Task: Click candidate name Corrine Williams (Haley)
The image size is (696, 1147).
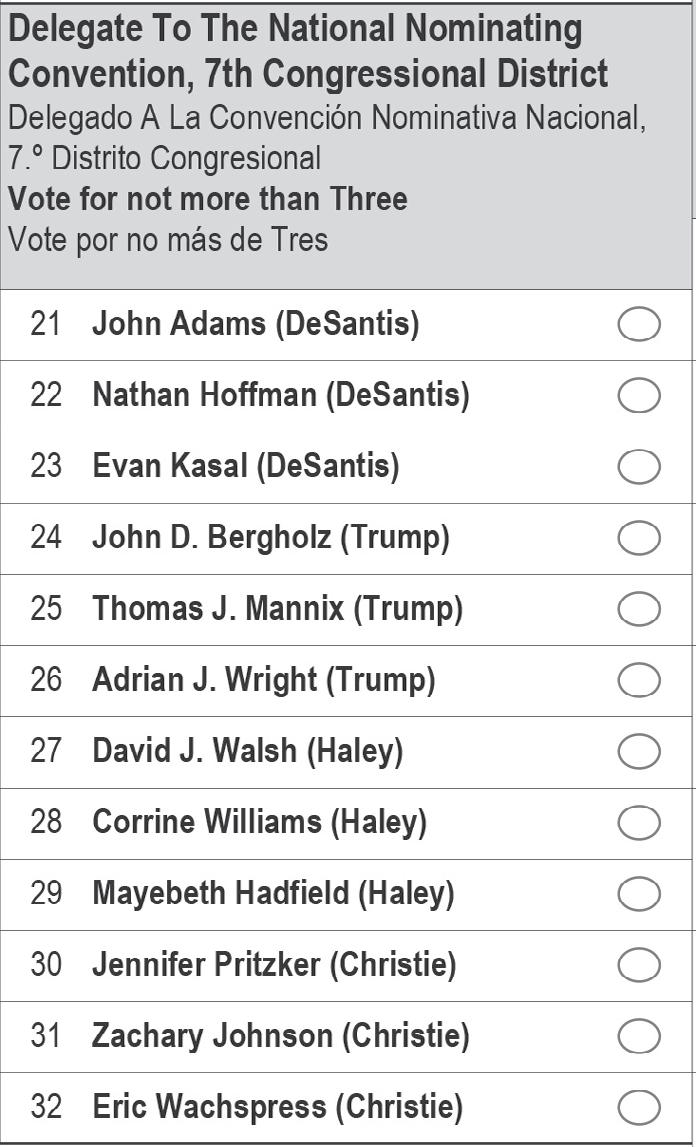Action: pyautogui.click(x=259, y=822)
